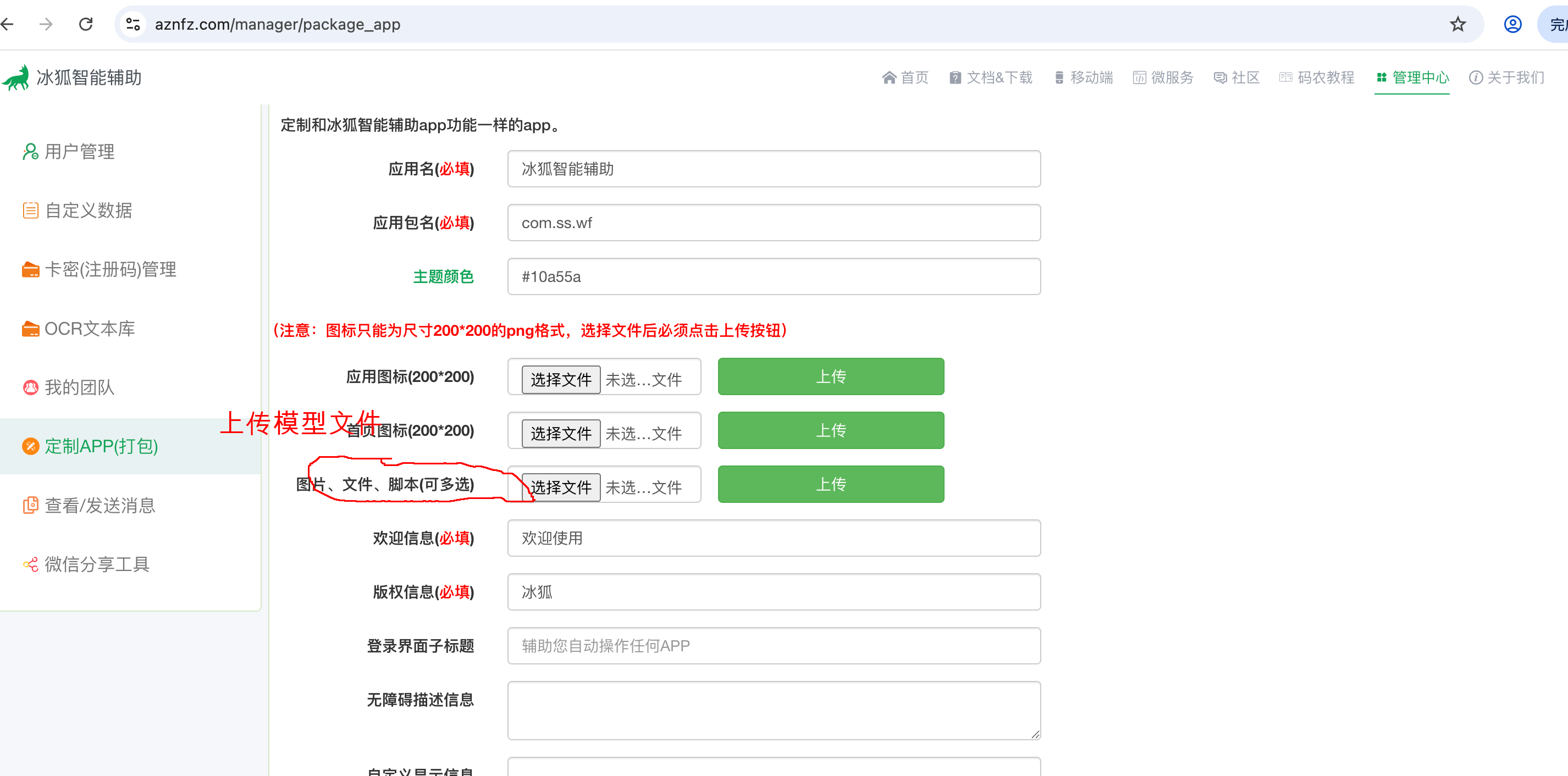Switch to 管理中心 tab
The width and height of the screenshot is (1568, 776).
coord(1411,77)
